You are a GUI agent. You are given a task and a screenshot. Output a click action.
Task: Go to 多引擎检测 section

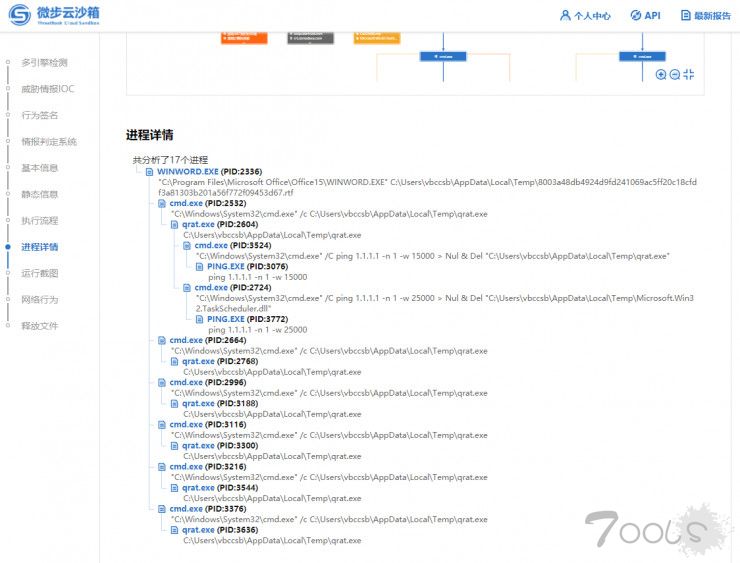[x=44, y=62]
